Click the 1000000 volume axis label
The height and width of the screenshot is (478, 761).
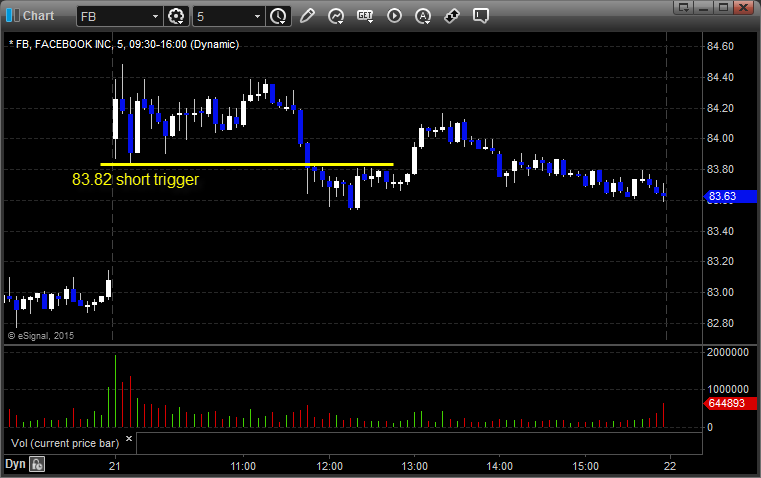click(x=728, y=389)
